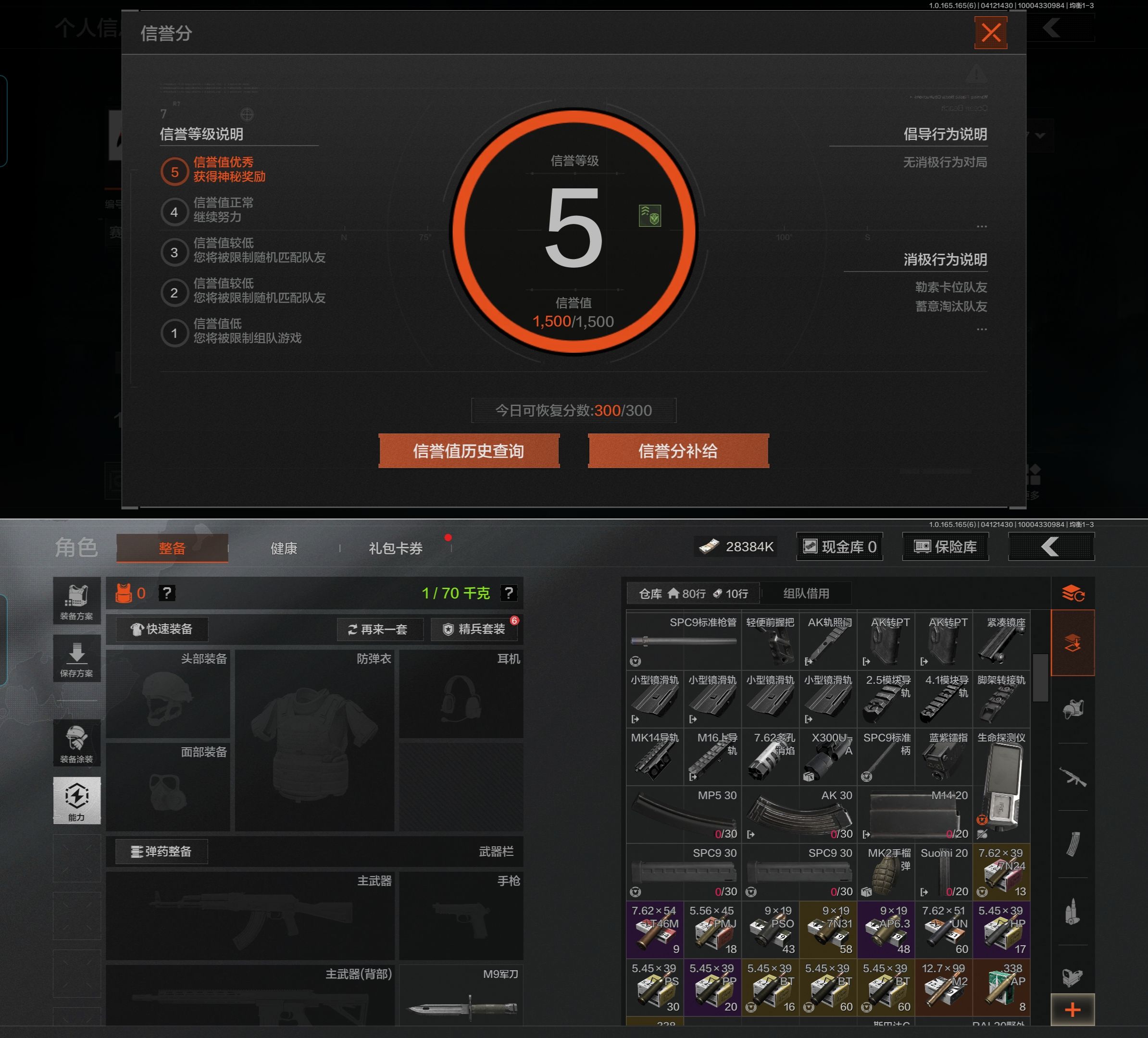Click the orange plus add button
The image size is (1148, 1038).
1072,1010
